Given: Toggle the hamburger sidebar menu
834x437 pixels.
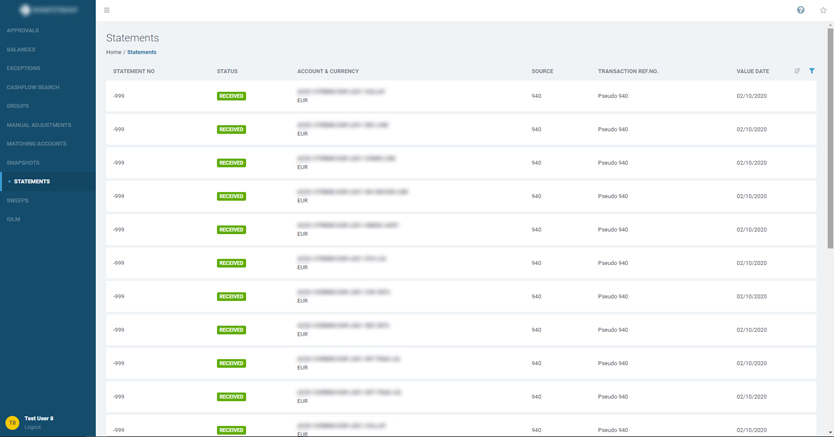Looking at the screenshot, I should (107, 10).
